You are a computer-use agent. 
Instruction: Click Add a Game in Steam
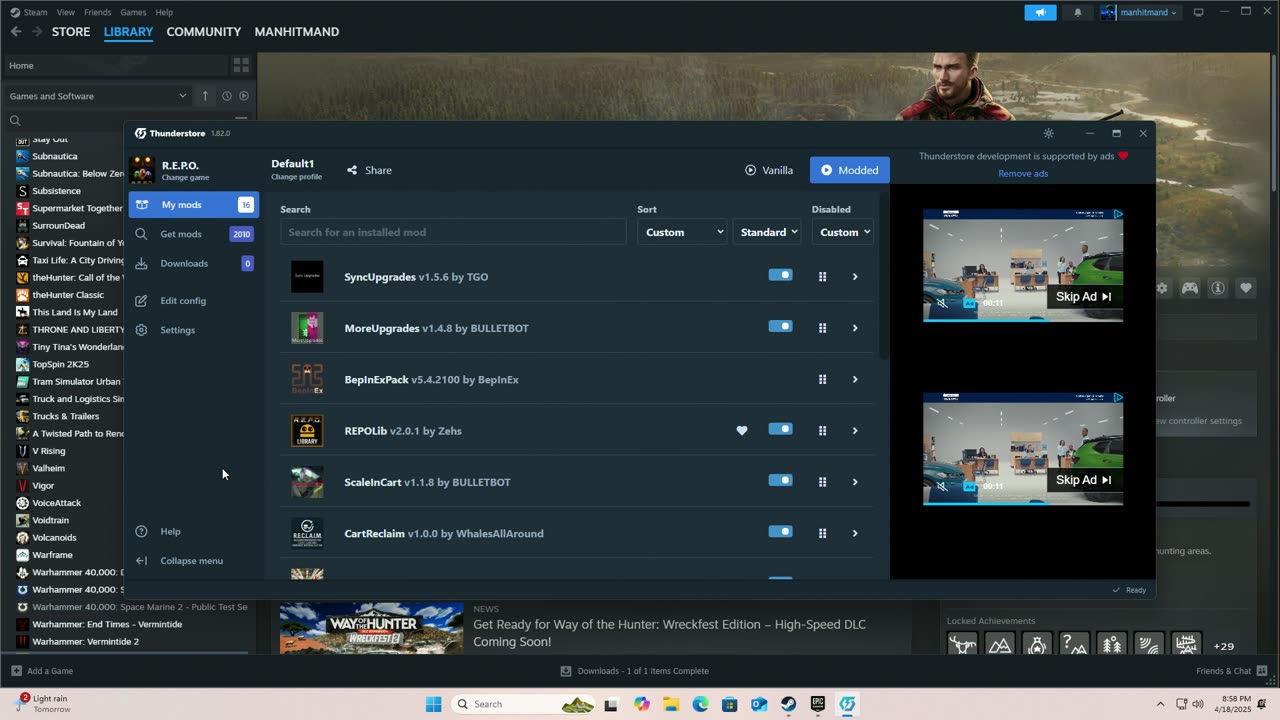coord(42,671)
